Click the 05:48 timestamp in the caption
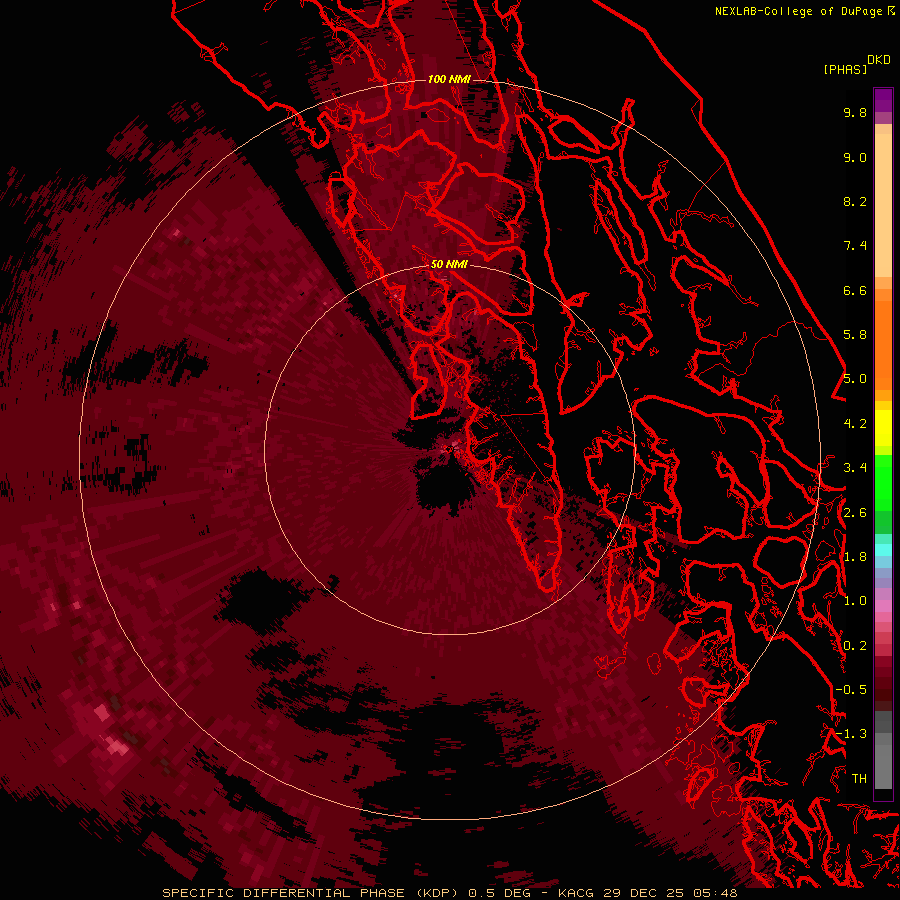Viewport: 900px width, 900px height. click(715, 893)
